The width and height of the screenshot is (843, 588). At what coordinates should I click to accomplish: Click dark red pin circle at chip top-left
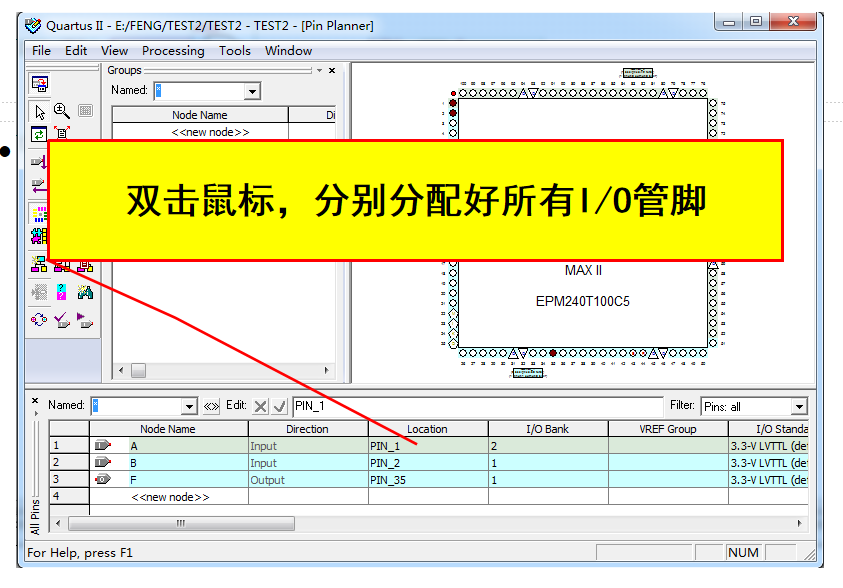pyautogui.click(x=453, y=103)
